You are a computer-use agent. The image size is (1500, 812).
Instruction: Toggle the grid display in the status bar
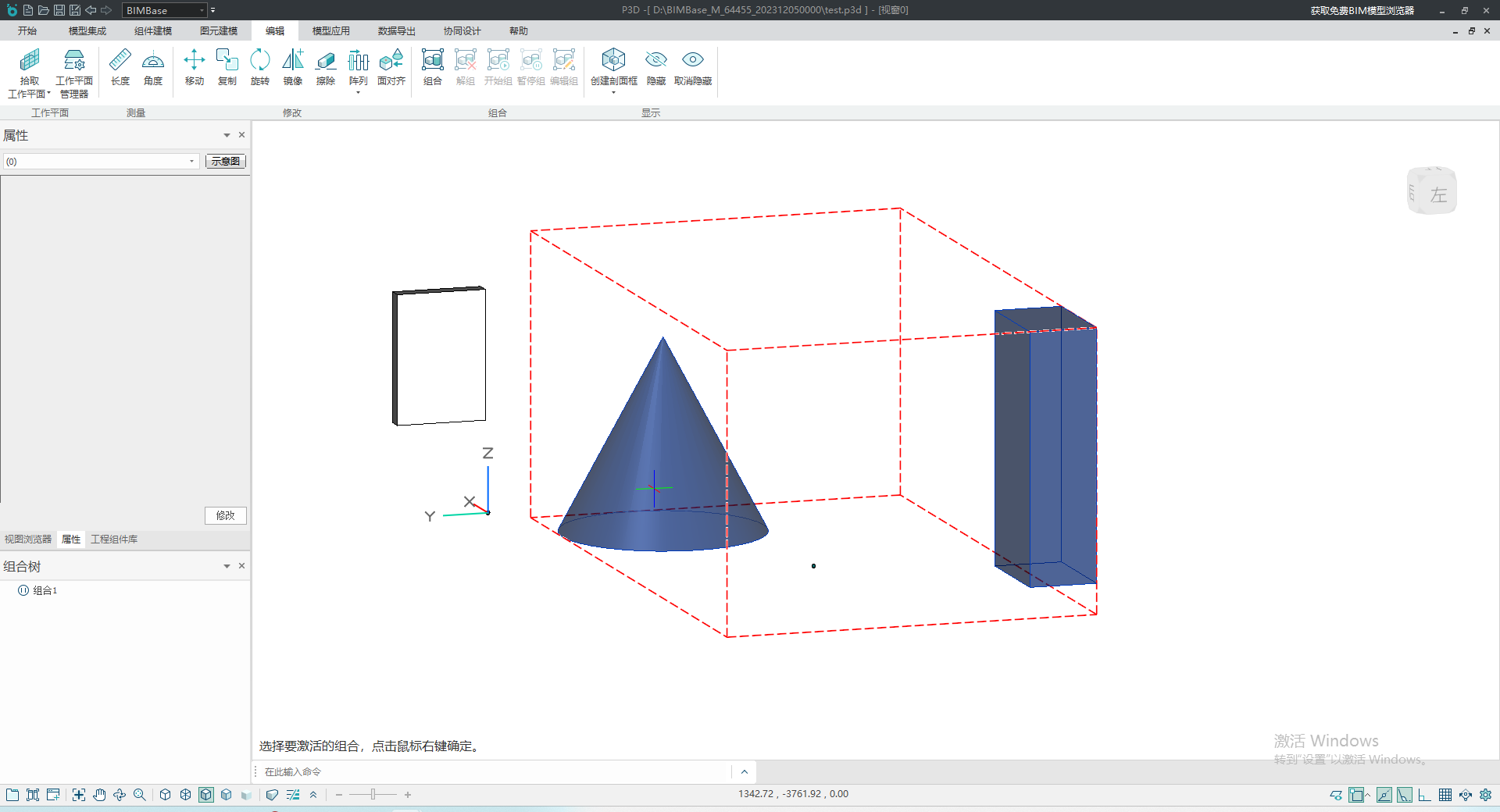coord(1445,795)
